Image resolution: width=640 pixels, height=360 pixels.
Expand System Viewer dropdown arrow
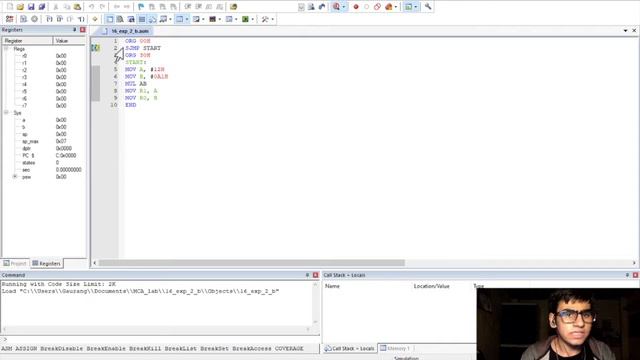[x=253, y=19]
